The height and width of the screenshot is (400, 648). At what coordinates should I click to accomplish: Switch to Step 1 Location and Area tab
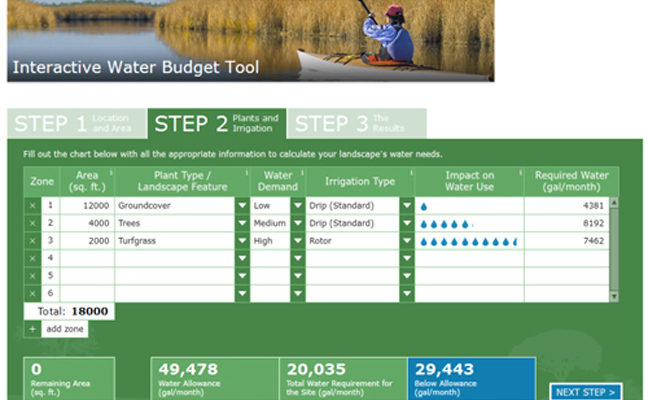coord(76,124)
